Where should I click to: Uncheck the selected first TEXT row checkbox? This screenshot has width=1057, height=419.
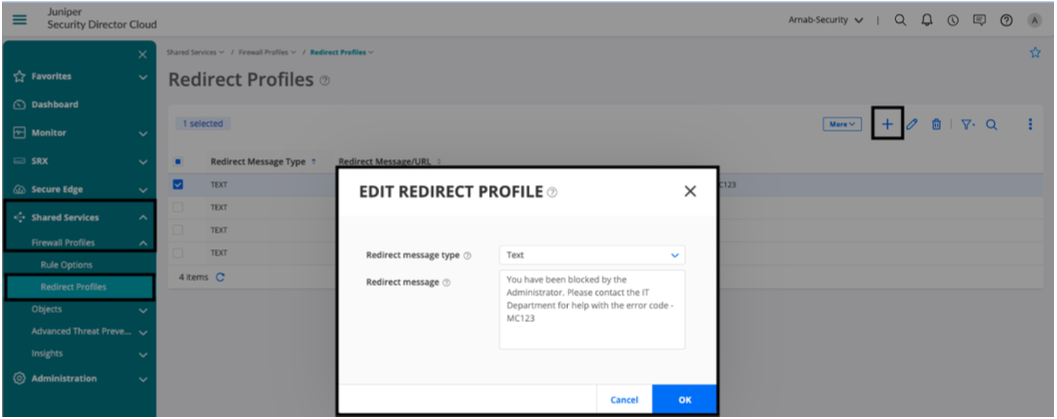coord(178,184)
